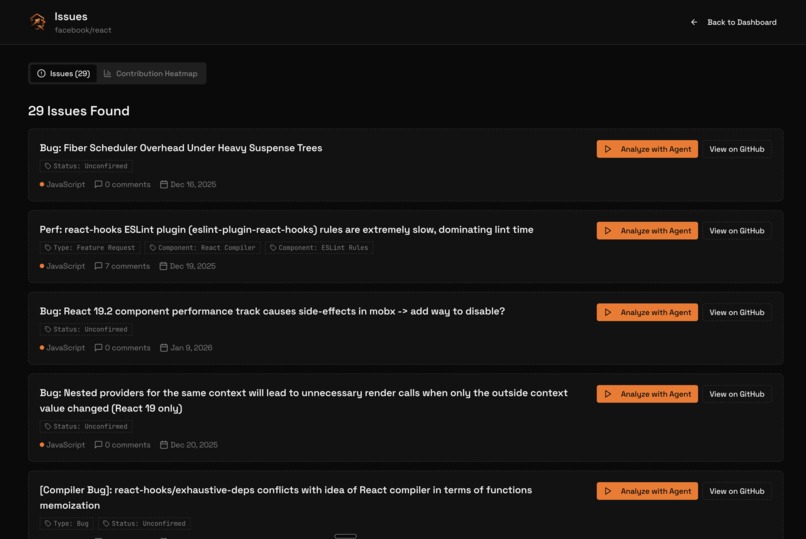
Task: Open the React 19.2 component performance title
Action: 272,311
